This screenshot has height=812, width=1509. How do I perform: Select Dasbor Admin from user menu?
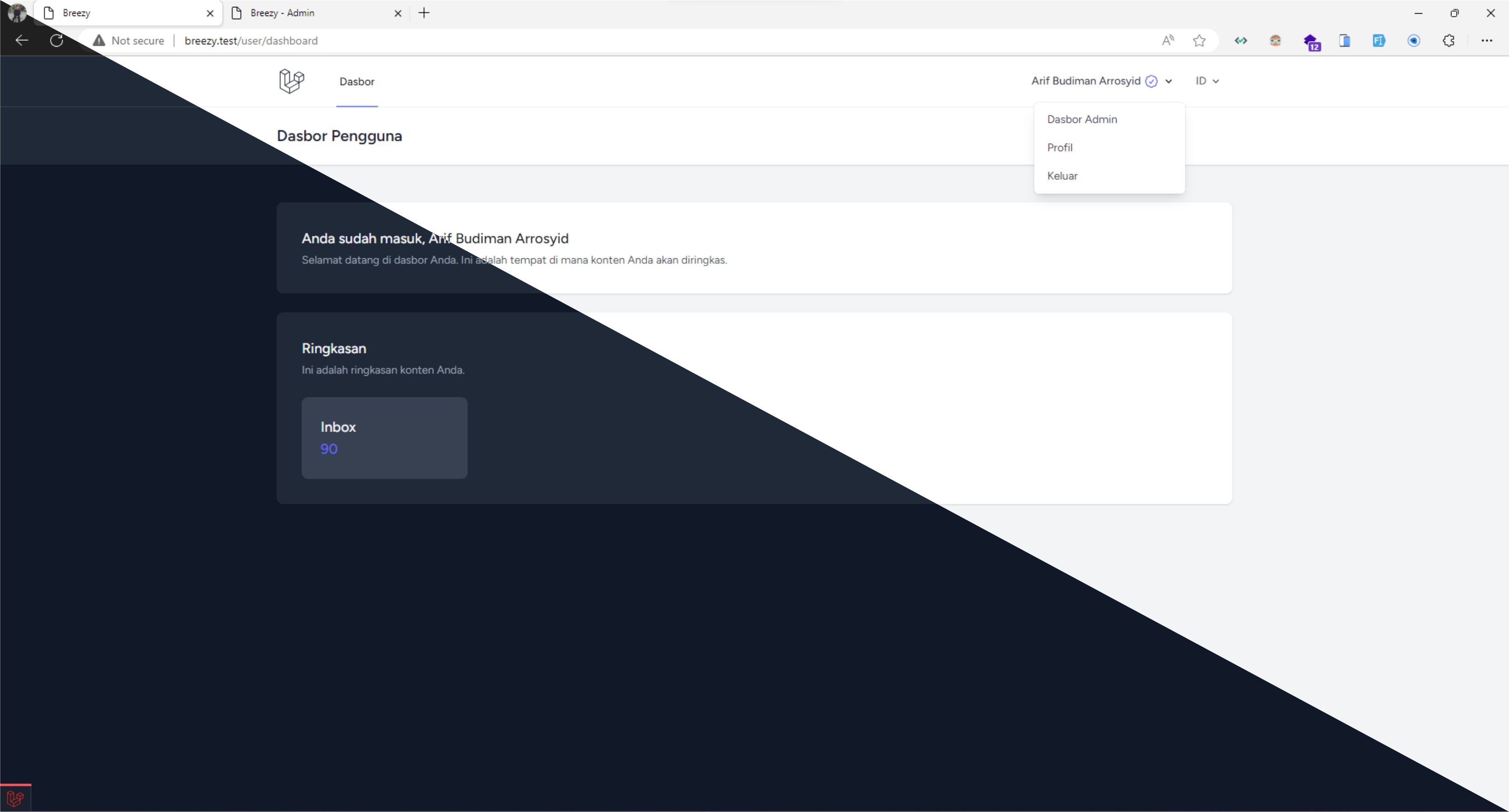pos(1081,119)
